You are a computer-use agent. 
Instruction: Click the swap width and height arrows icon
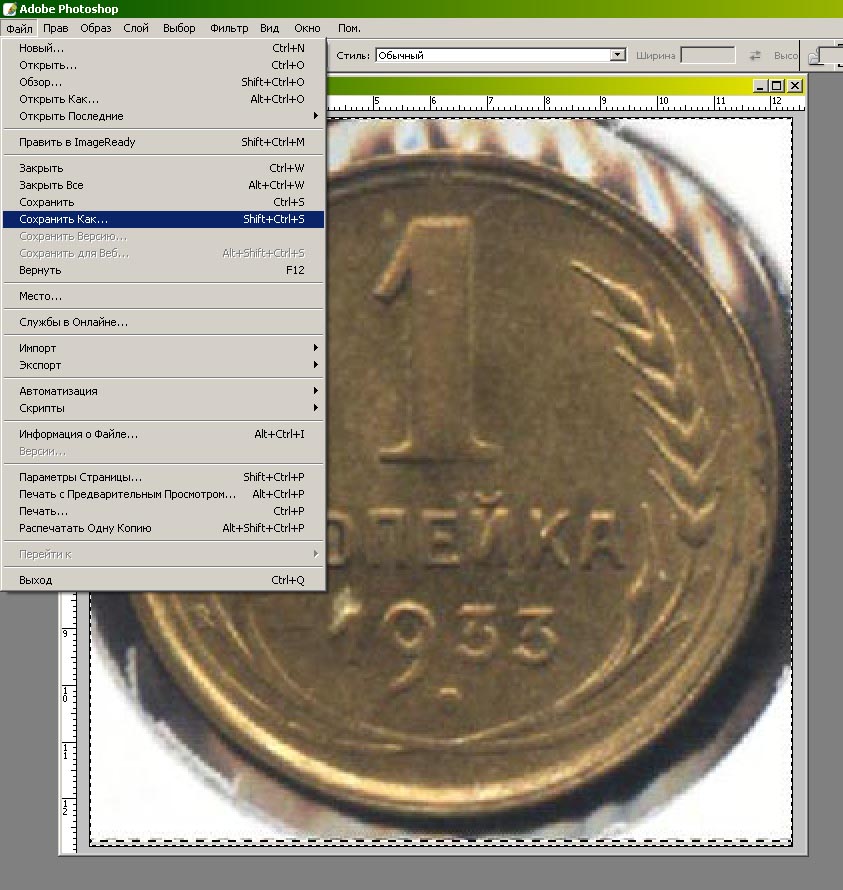(x=755, y=56)
